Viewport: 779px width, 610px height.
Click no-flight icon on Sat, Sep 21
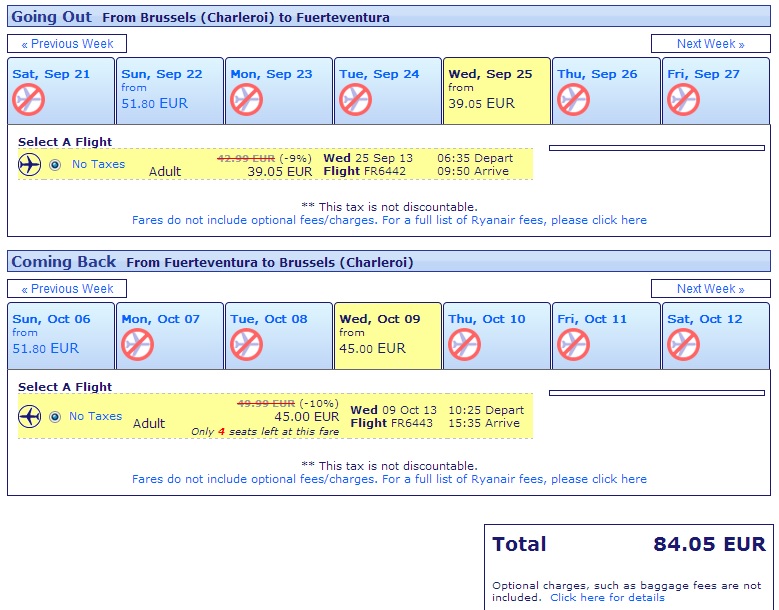[28, 99]
